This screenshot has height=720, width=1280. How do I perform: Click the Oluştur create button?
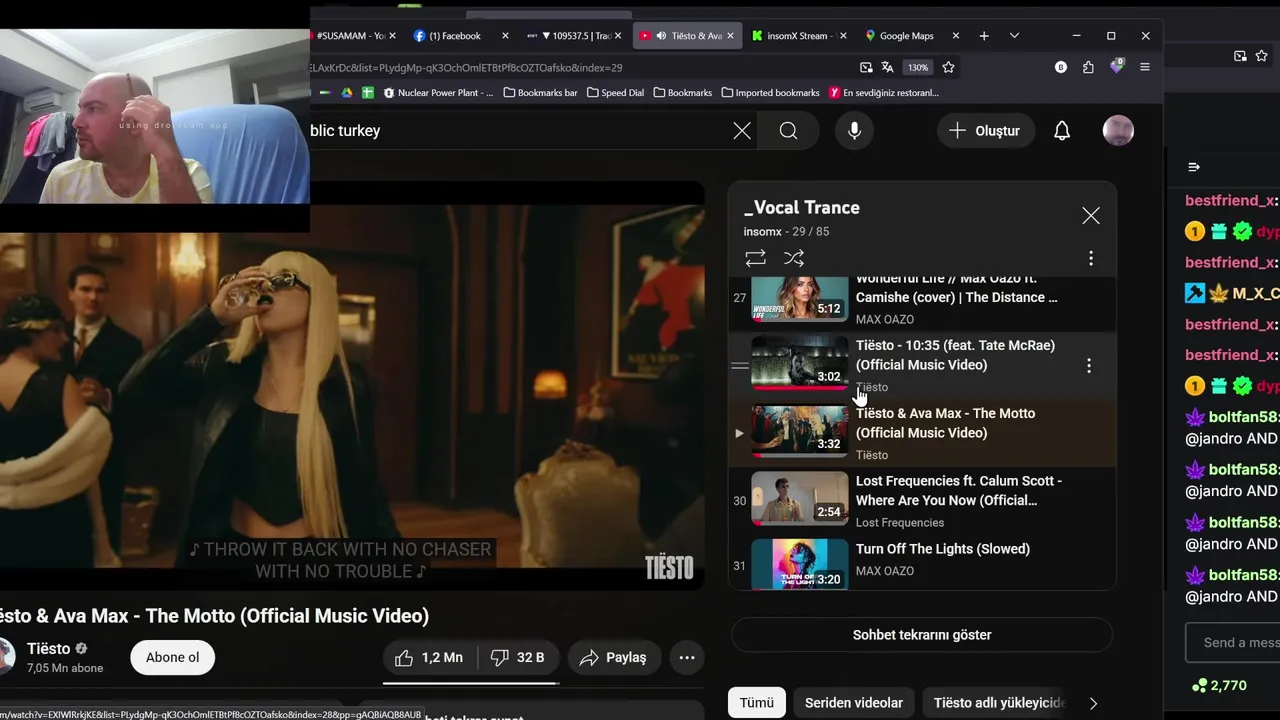[985, 131]
